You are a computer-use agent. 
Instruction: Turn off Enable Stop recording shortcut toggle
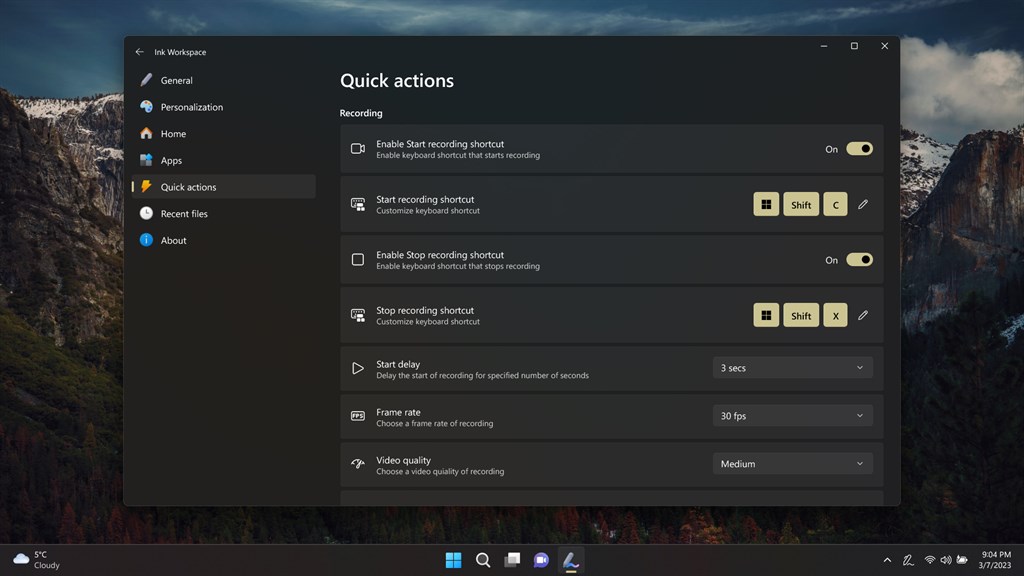click(x=859, y=260)
